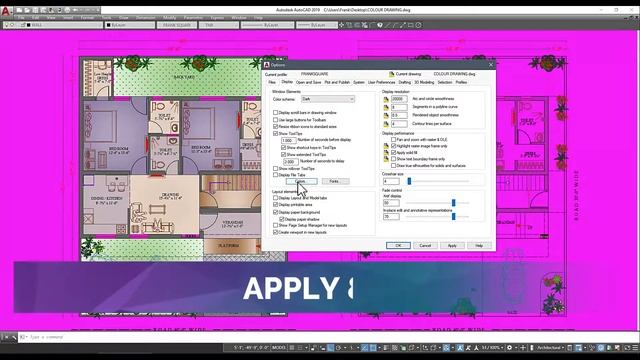Viewport: 640px width, 360px height.
Task: Click New in the Quick Access Toolbar
Action: pyautogui.click(x=19, y=10)
